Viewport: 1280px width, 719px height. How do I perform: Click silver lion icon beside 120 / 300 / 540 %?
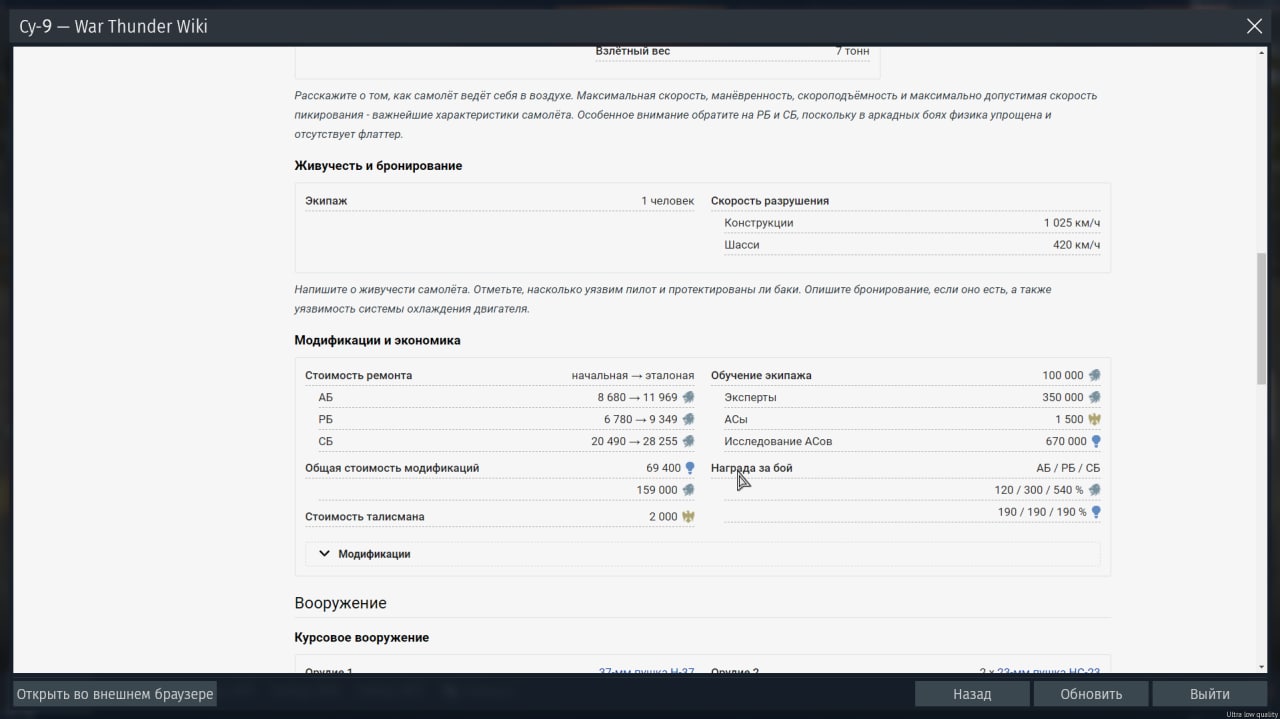pyautogui.click(x=1095, y=490)
